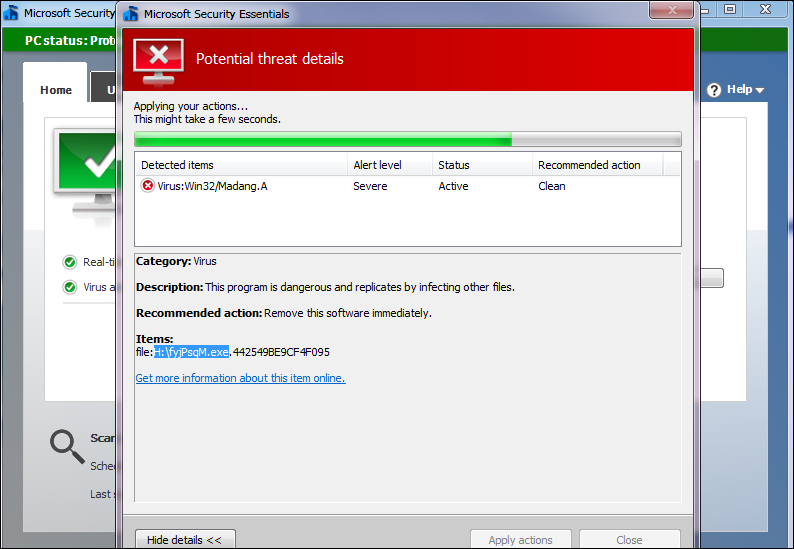
Task: Click the red error icon beside Virus:Win32/Madang.A
Action: [x=147, y=186]
